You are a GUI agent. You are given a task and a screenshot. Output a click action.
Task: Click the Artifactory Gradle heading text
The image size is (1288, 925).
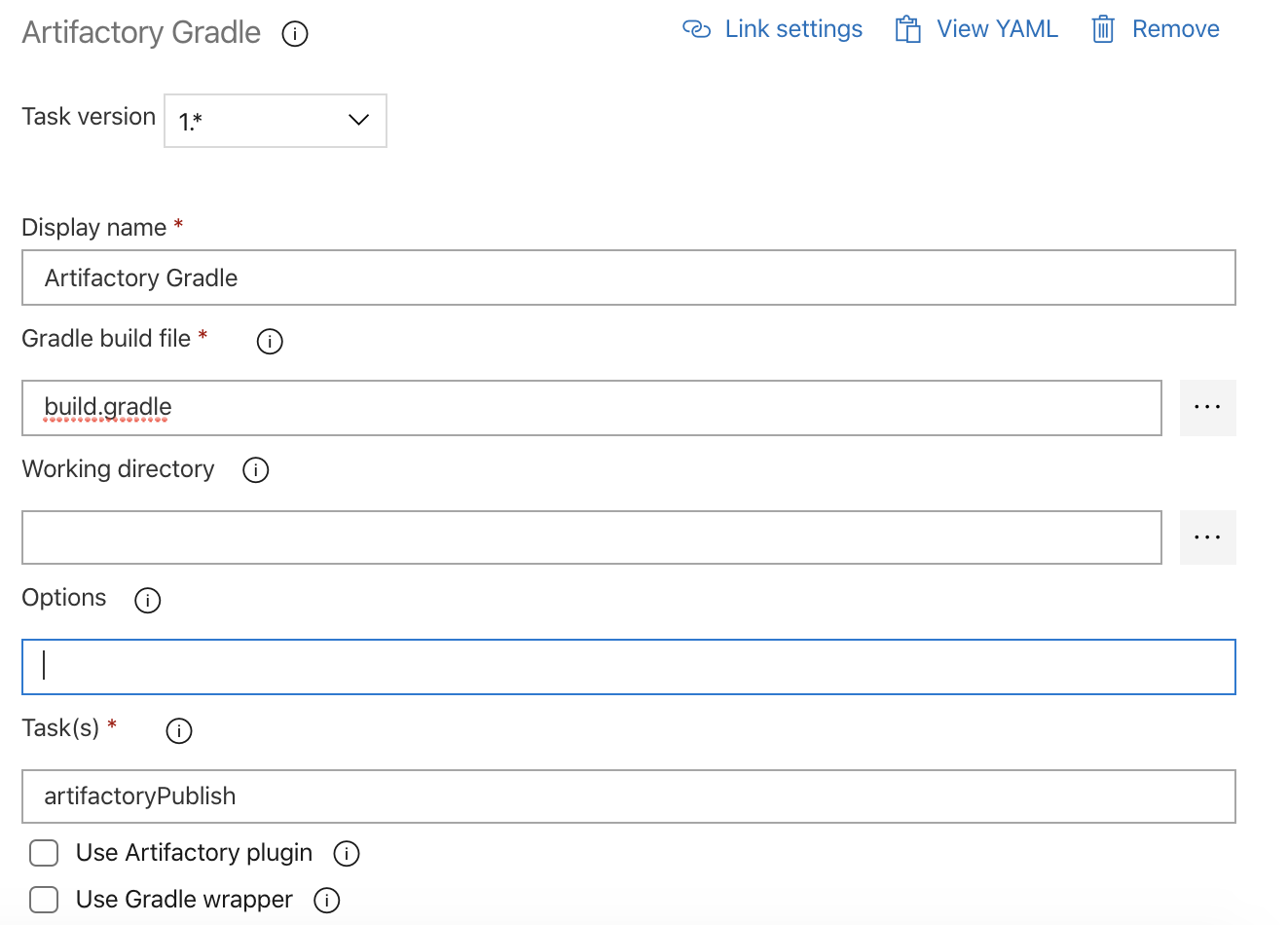point(141,32)
